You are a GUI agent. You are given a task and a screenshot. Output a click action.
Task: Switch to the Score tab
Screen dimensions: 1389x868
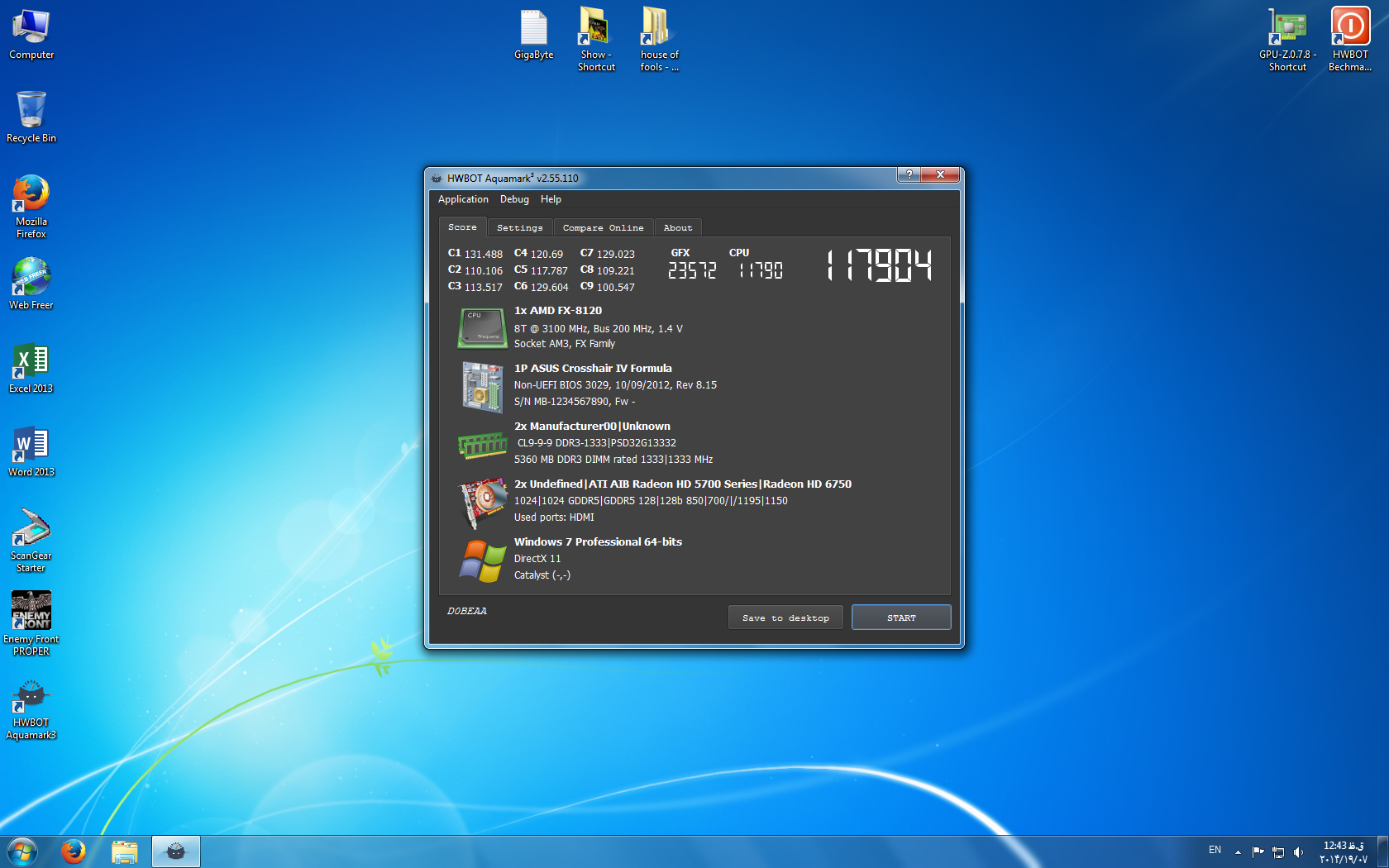point(462,227)
